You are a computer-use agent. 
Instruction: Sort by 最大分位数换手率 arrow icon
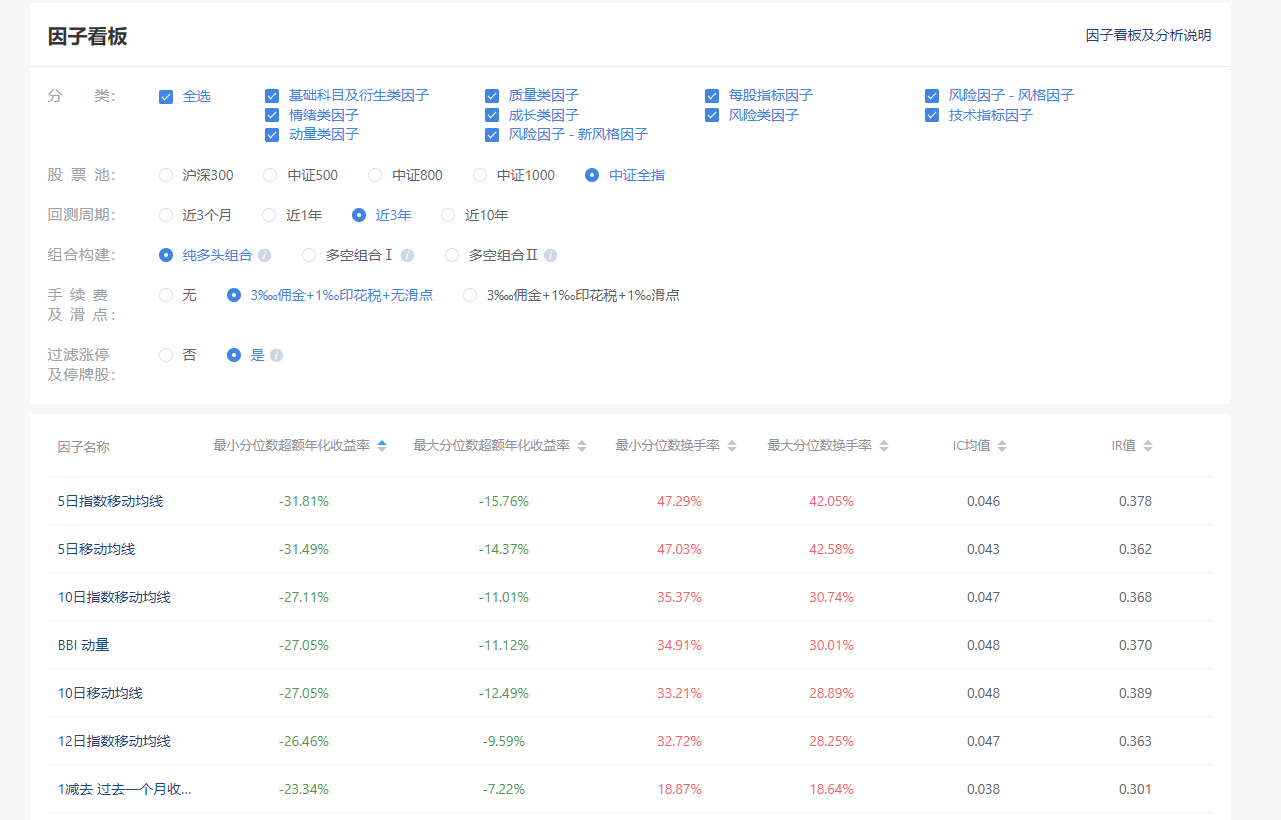pos(884,446)
